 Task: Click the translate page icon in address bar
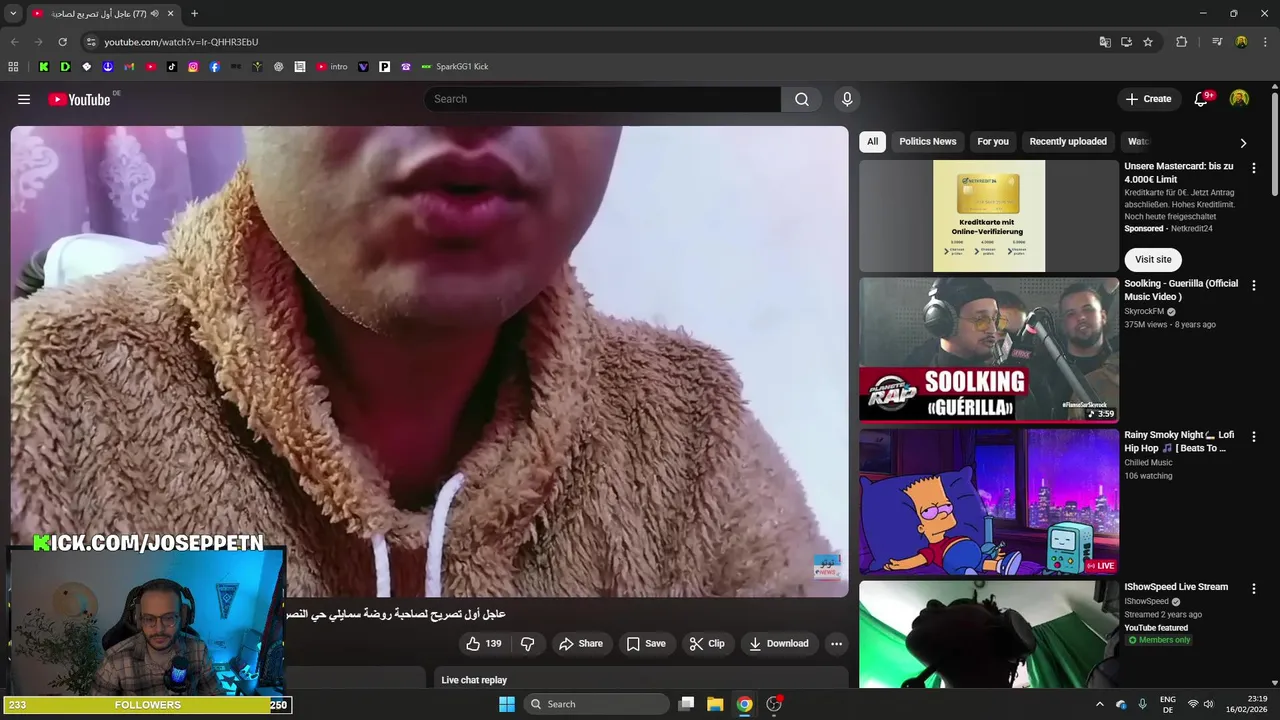(x=1105, y=42)
